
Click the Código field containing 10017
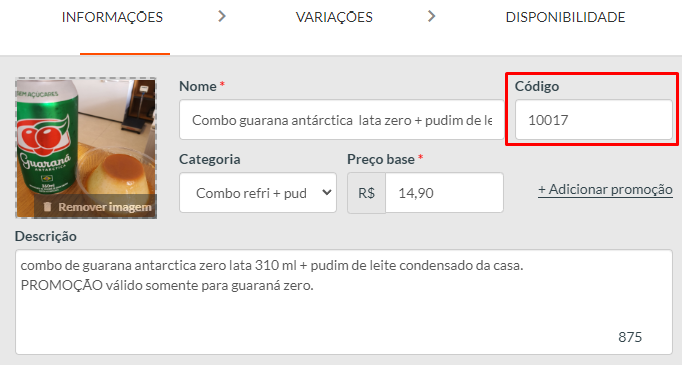594,120
